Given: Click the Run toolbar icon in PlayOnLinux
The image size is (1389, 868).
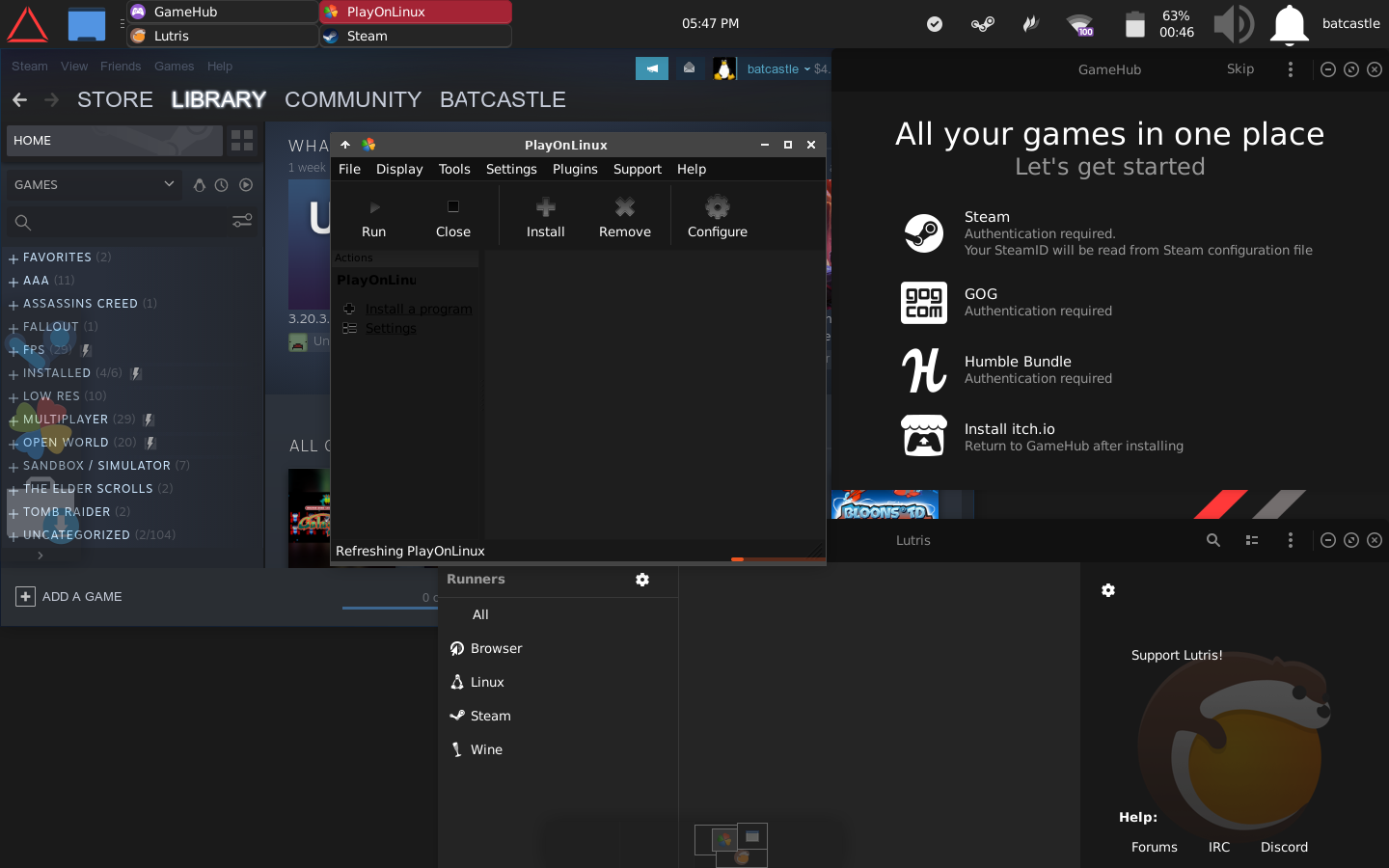Looking at the screenshot, I should point(374,207).
